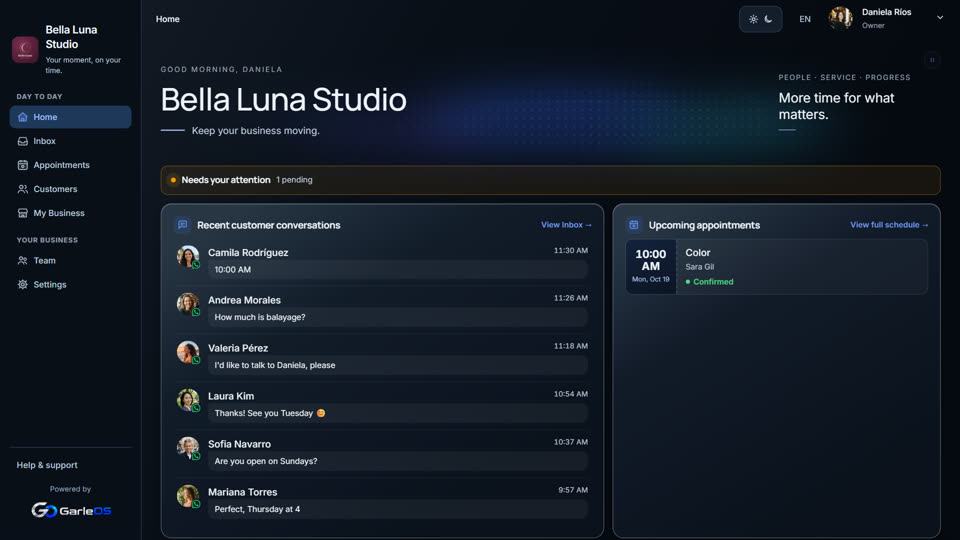Image resolution: width=960 pixels, height=540 pixels.
Task: Click the Appointments calendar icon in sidebar
Action: [x=23, y=165]
